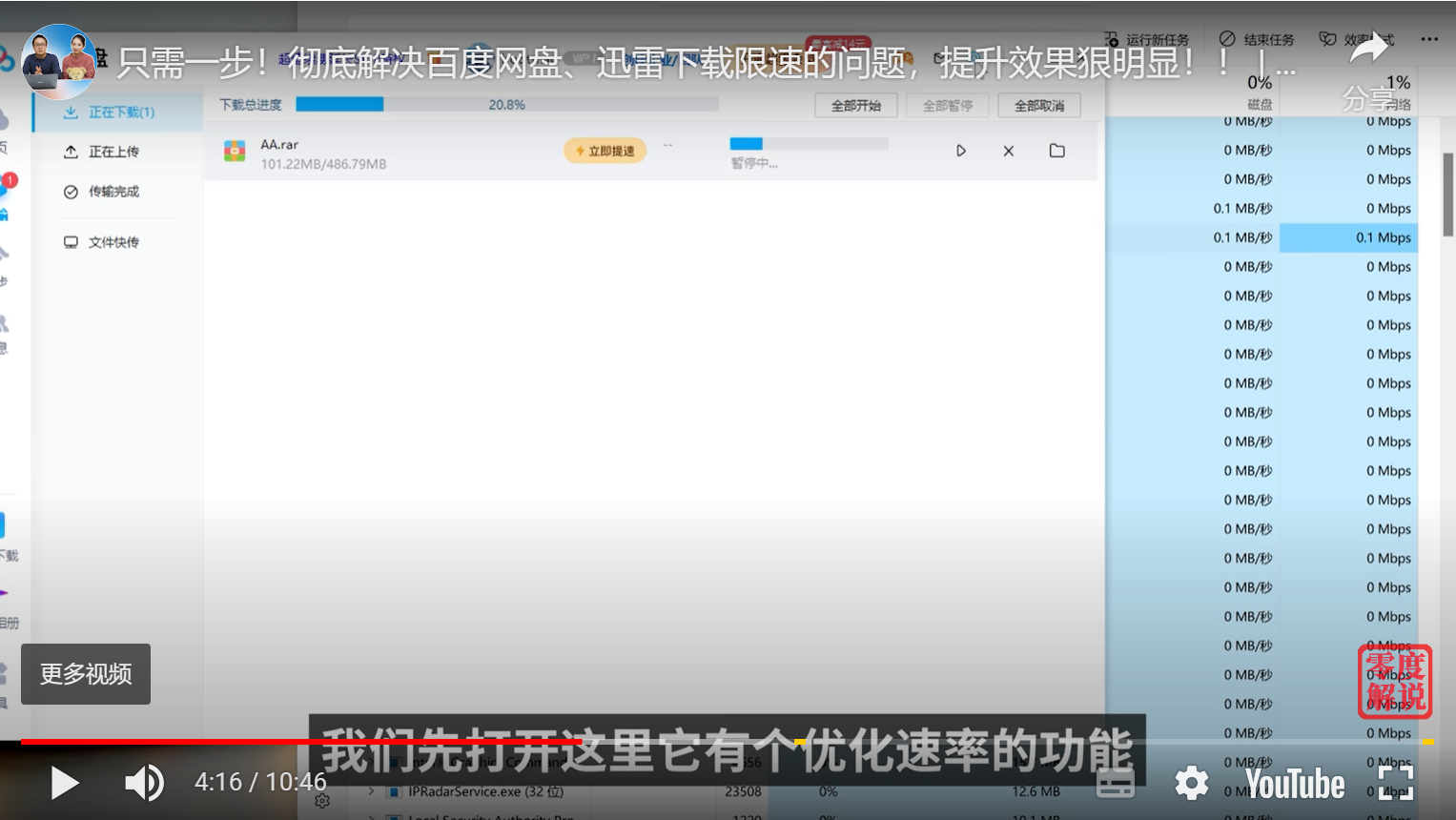
Task: Open the video on YouTube via the logo
Action: 1295,784
